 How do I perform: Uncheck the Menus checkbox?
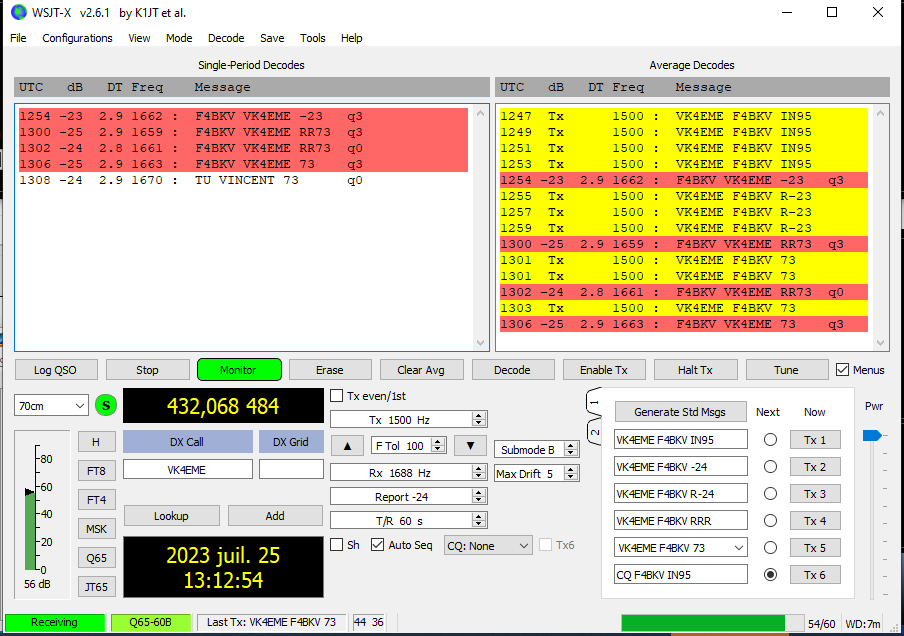842,370
